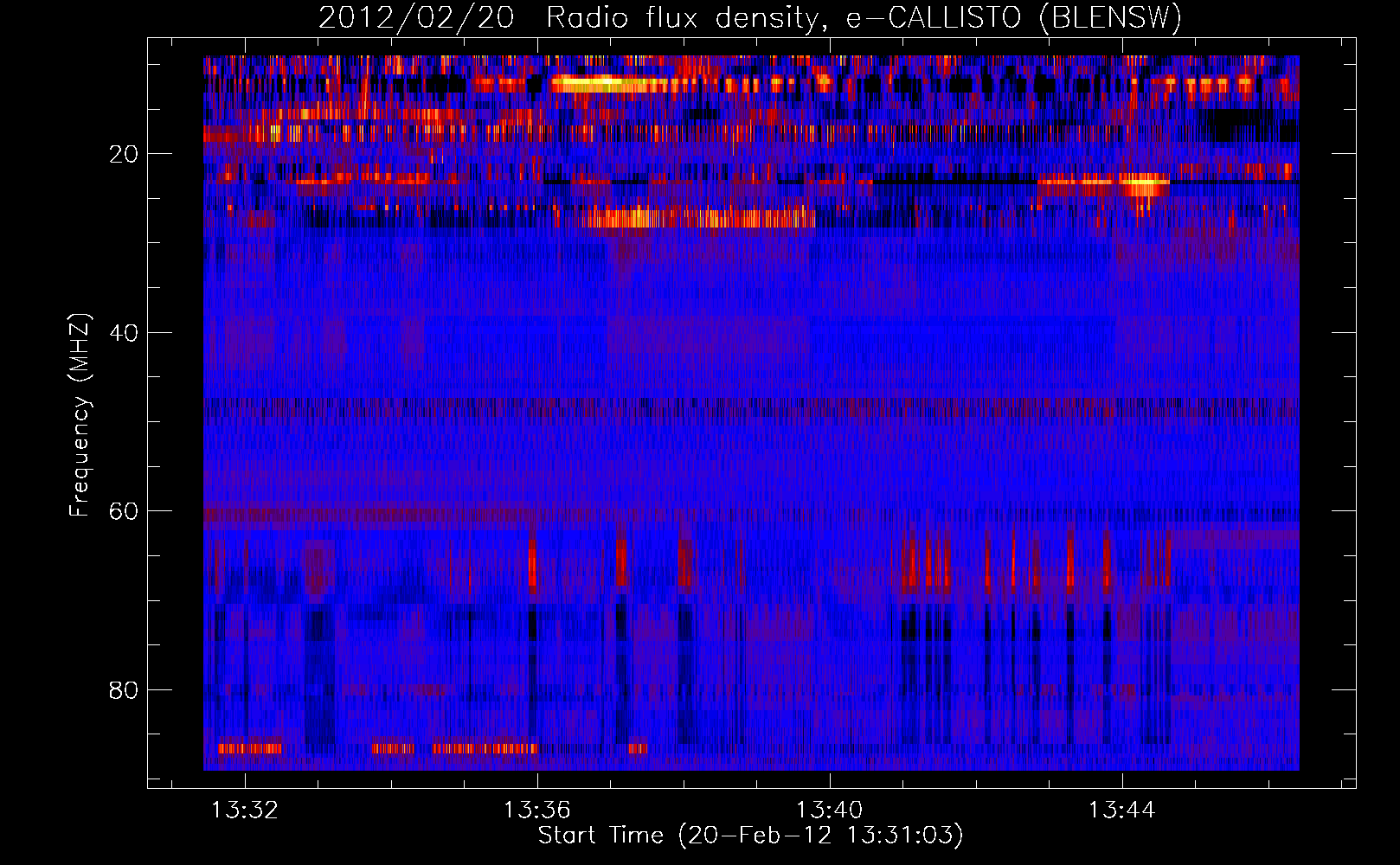Click the 20 MHz frequency tick label

tap(124, 154)
